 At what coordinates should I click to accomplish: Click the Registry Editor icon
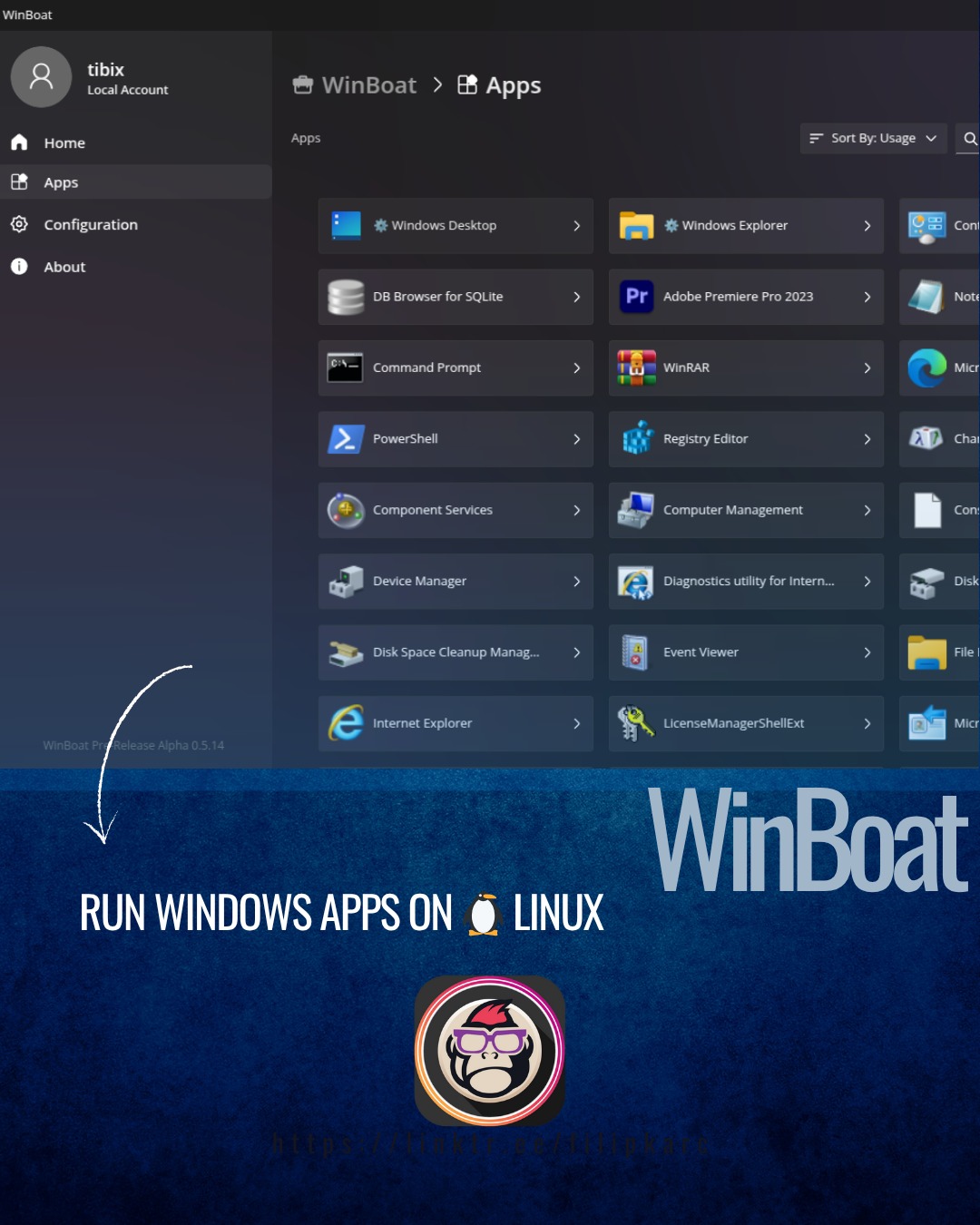tap(638, 438)
